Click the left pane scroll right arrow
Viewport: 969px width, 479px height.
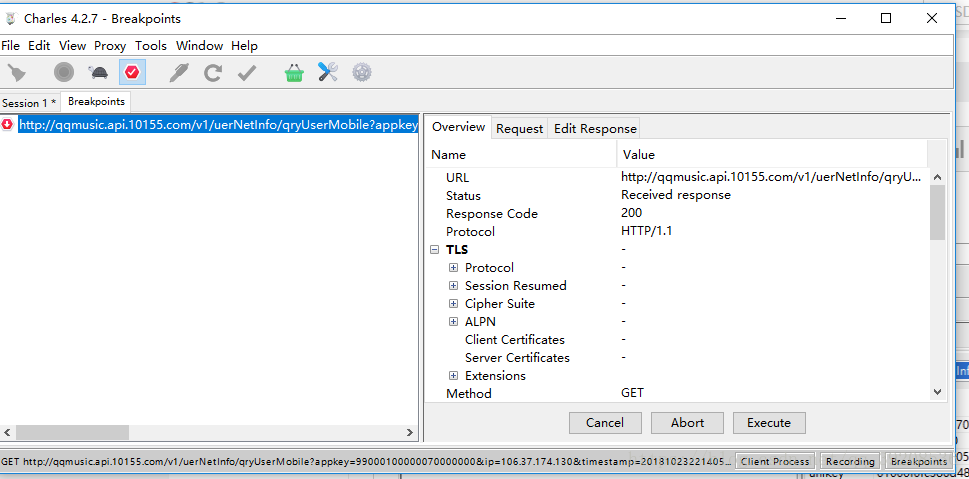pyautogui.click(x=410, y=432)
